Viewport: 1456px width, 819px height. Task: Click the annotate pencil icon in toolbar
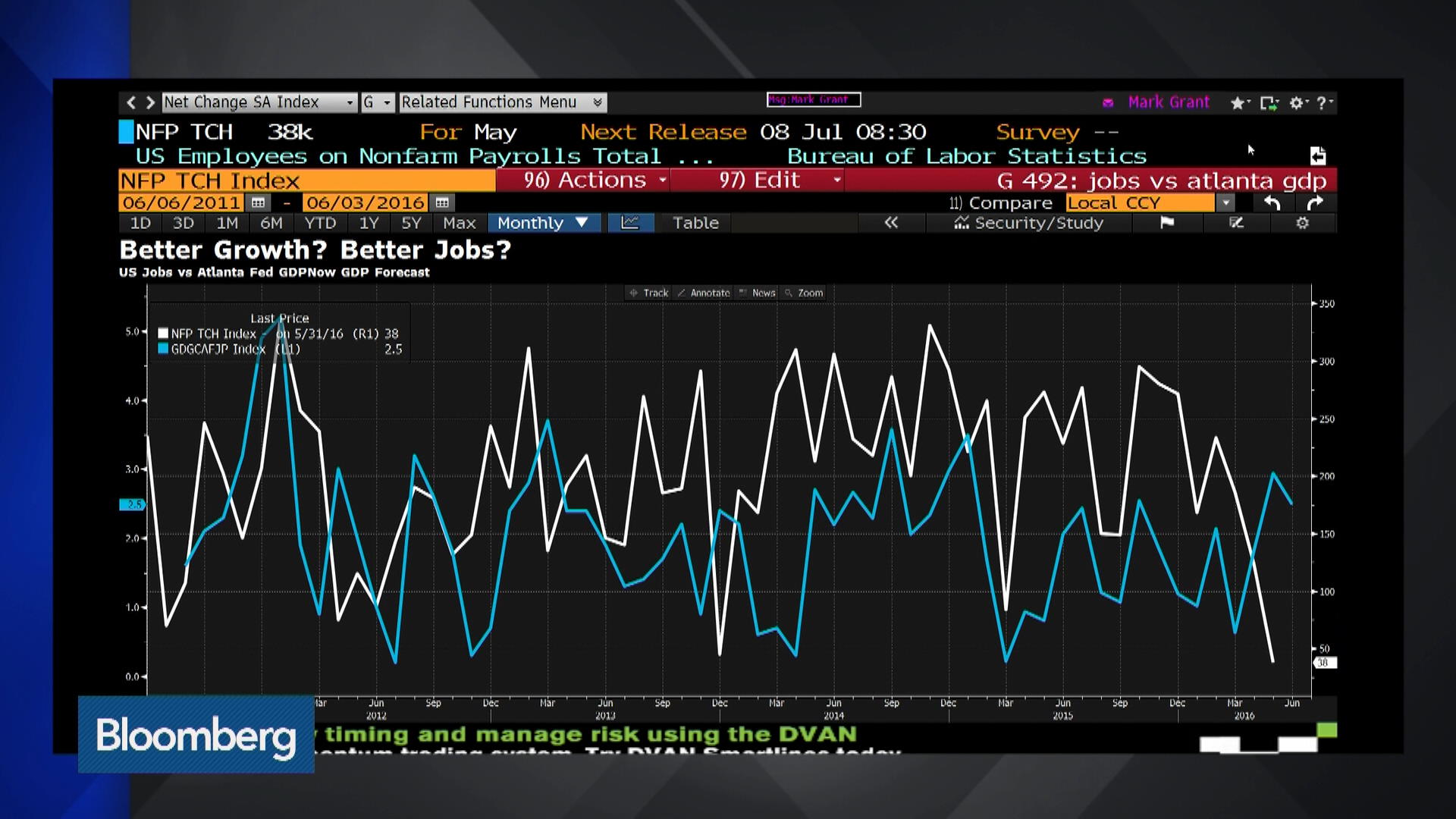(1236, 223)
